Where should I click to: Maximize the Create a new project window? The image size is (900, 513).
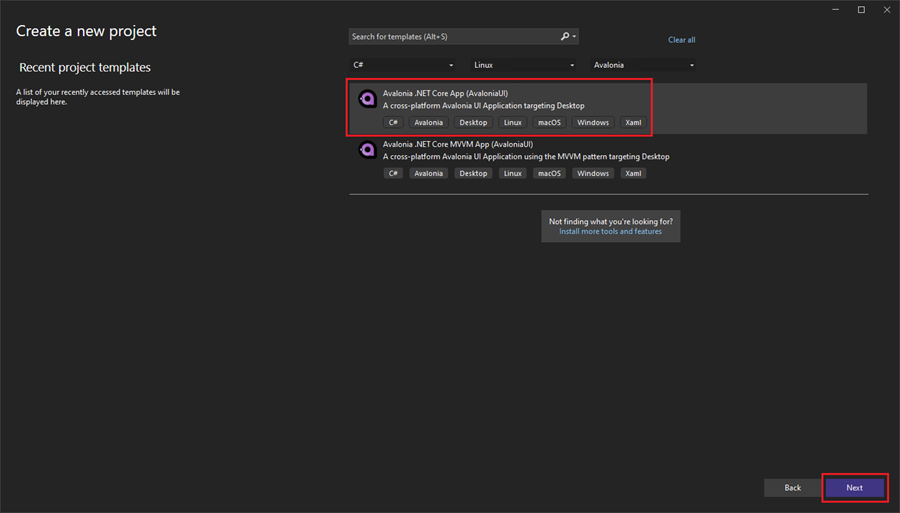click(861, 10)
